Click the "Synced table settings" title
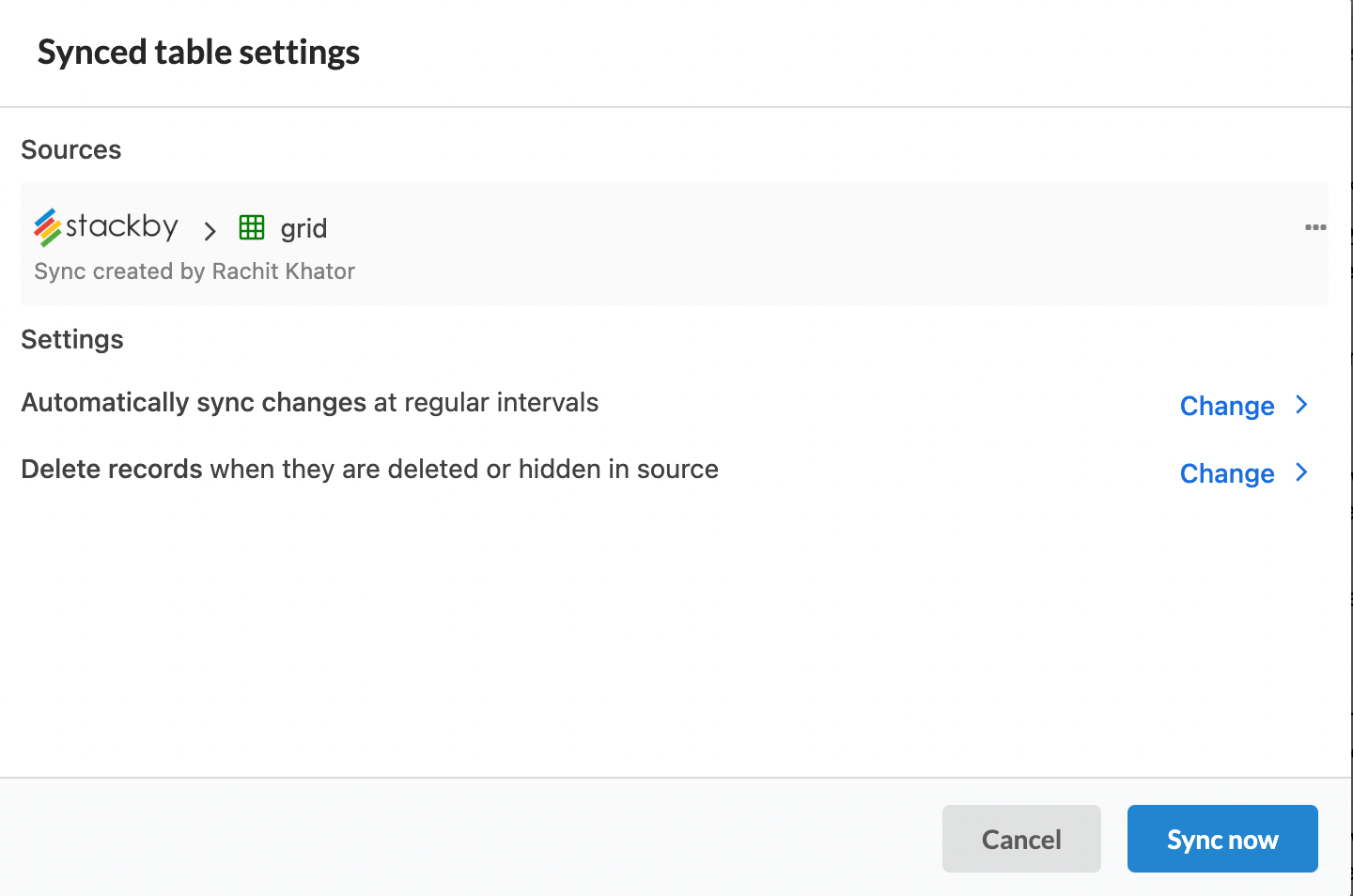Image resolution: width=1353 pixels, height=896 pixels. pos(198,53)
